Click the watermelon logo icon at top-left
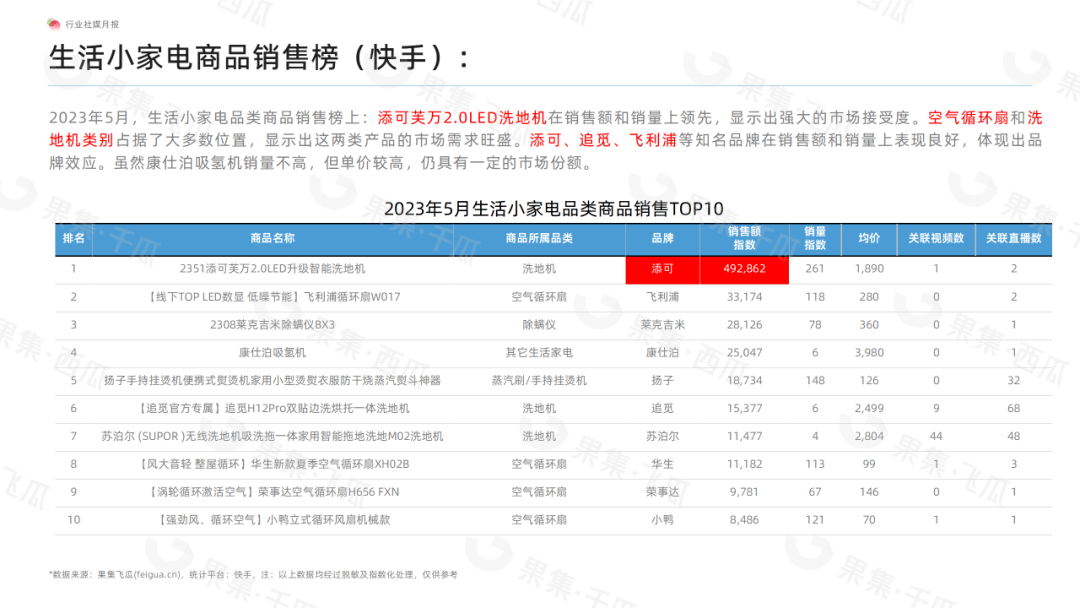1080x608 pixels. point(54,24)
